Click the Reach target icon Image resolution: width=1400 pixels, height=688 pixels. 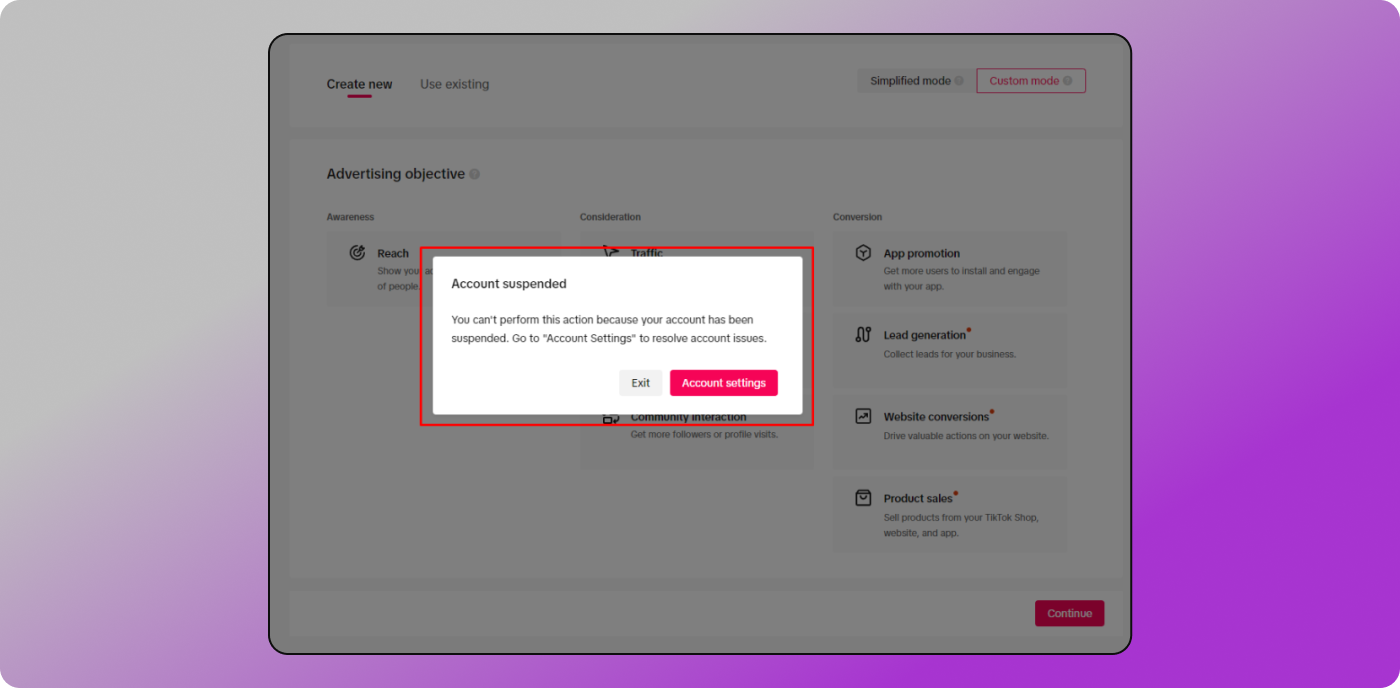(x=357, y=253)
